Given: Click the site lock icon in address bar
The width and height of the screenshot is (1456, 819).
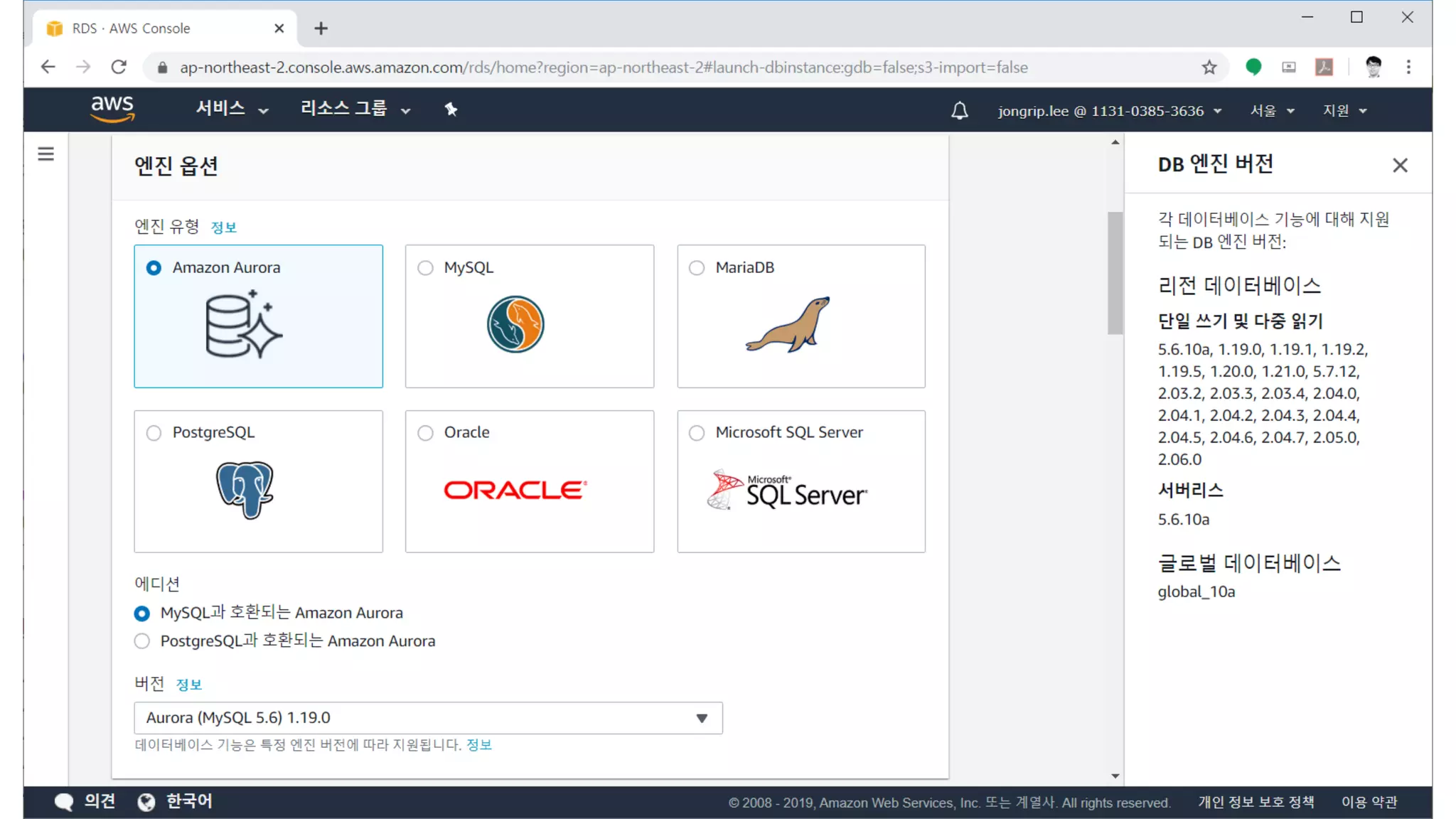Looking at the screenshot, I should coord(163,68).
